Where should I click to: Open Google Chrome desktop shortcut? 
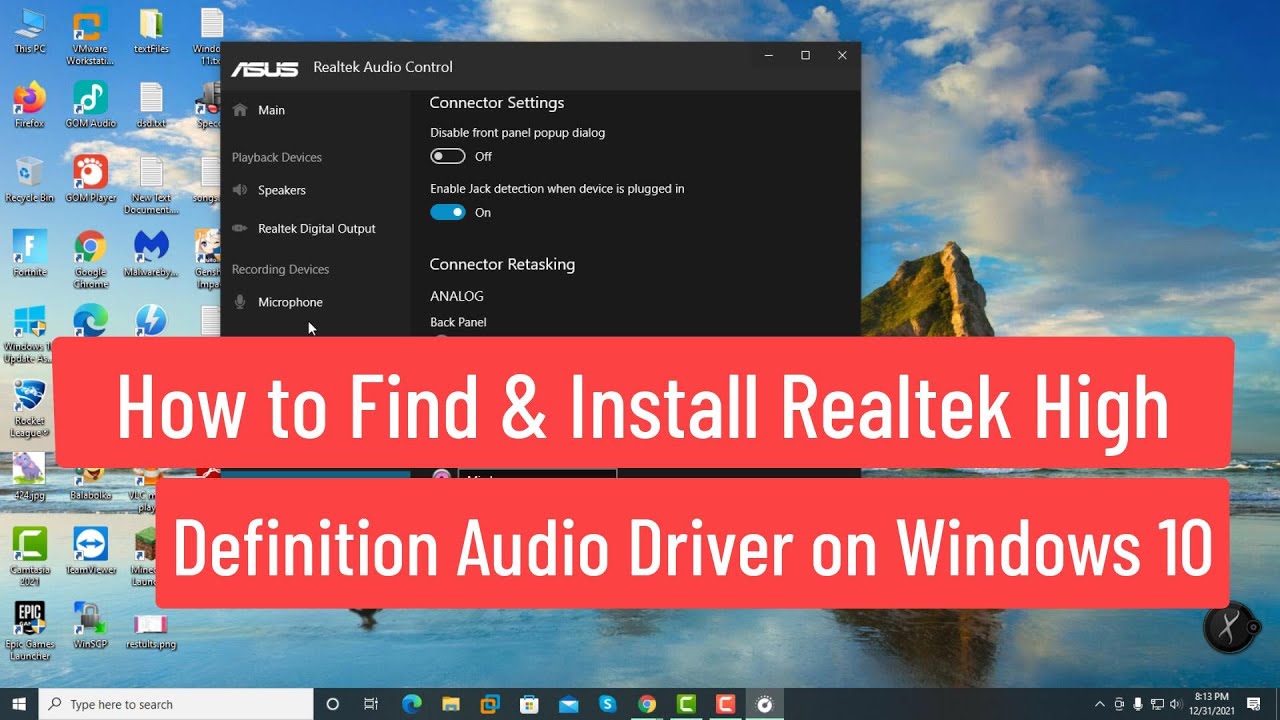click(91, 260)
